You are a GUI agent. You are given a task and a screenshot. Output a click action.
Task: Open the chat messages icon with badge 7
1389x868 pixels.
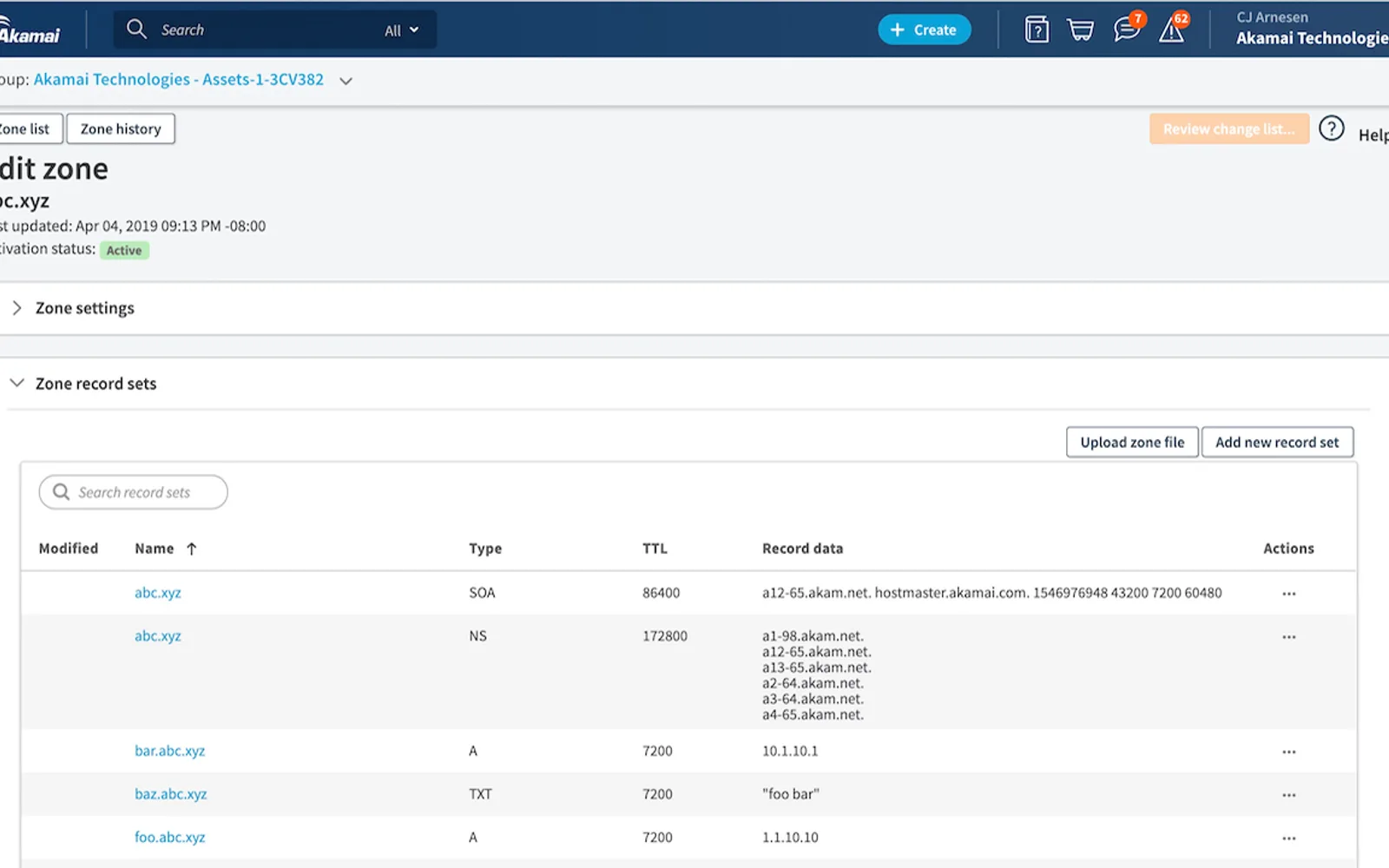pyautogui.click(x=1128, y=29)
